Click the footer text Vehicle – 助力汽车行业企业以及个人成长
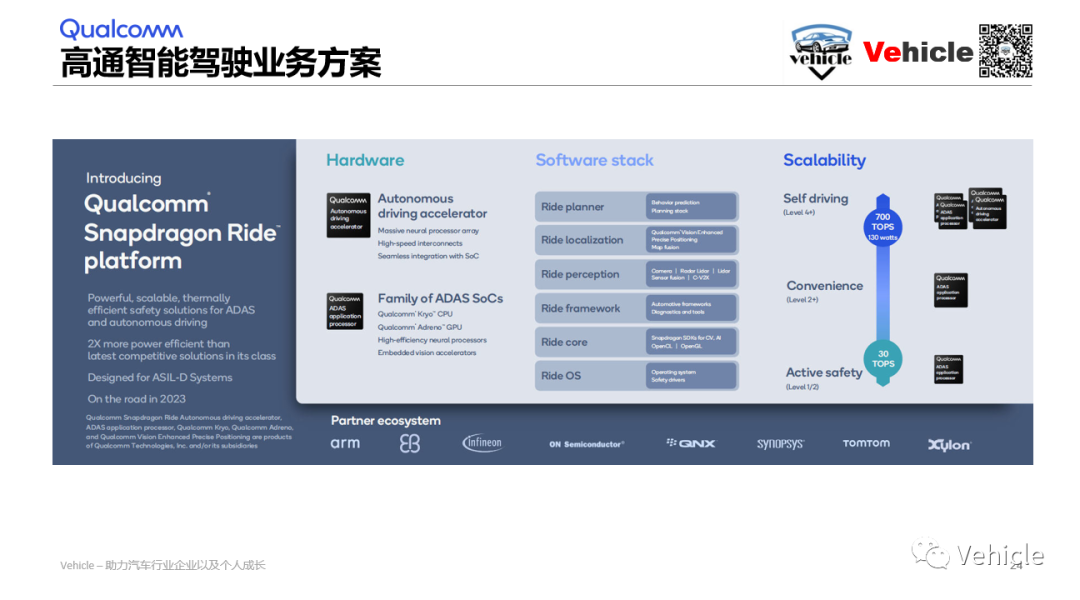 click(x=163, y=565)
